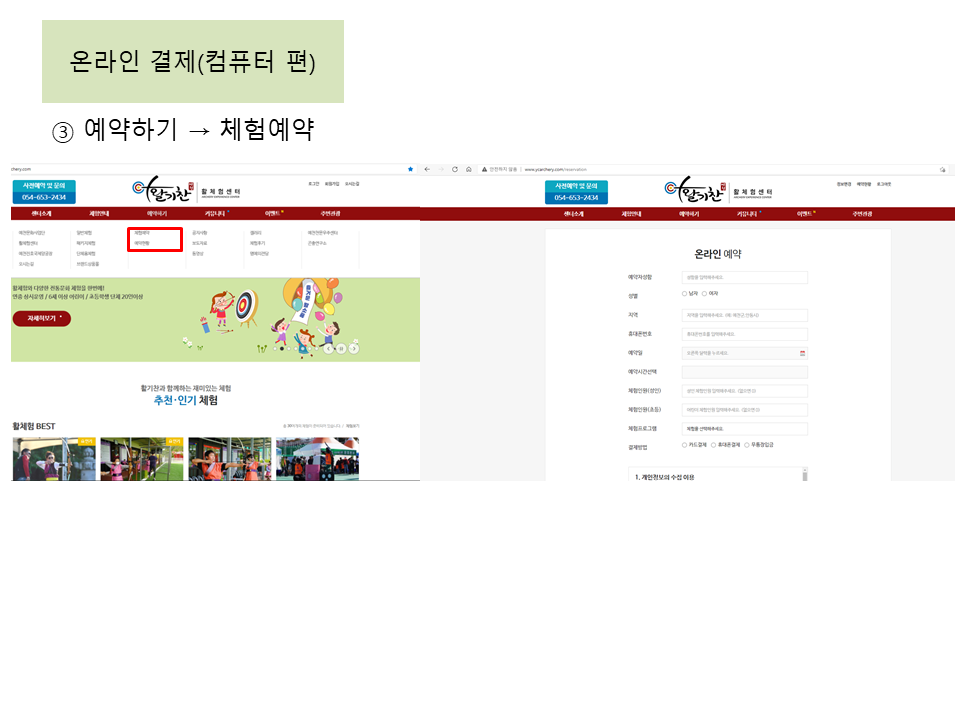Click 예약현황 in the homepage 예약하기 submenu
960x720 pixels.
click(142, 244)
